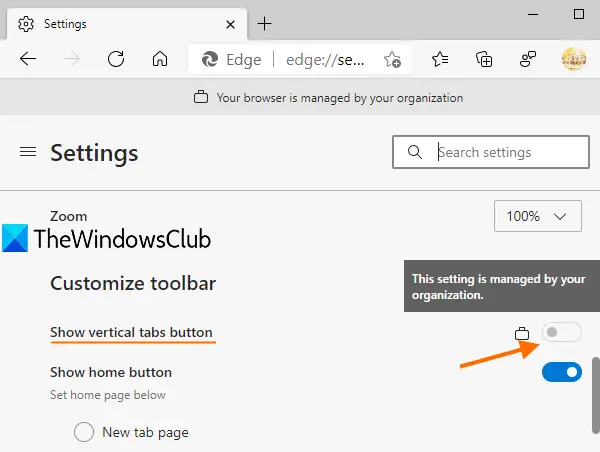Screen dimensions: 600x452
Task: Click the Edge logo in address bar
Action: tap(210, 59)
